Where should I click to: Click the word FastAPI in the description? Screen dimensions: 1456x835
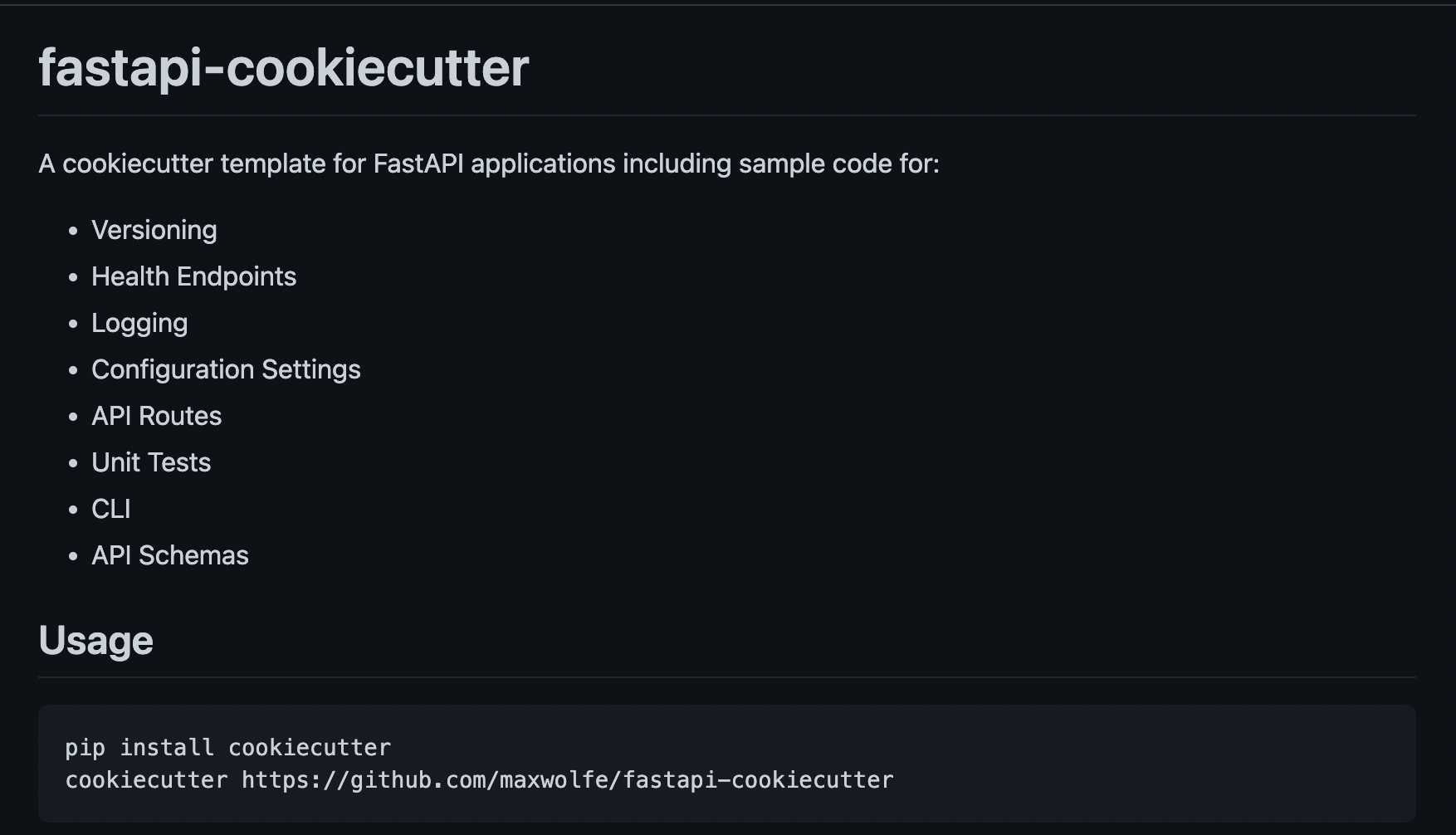tap(418, 164)
